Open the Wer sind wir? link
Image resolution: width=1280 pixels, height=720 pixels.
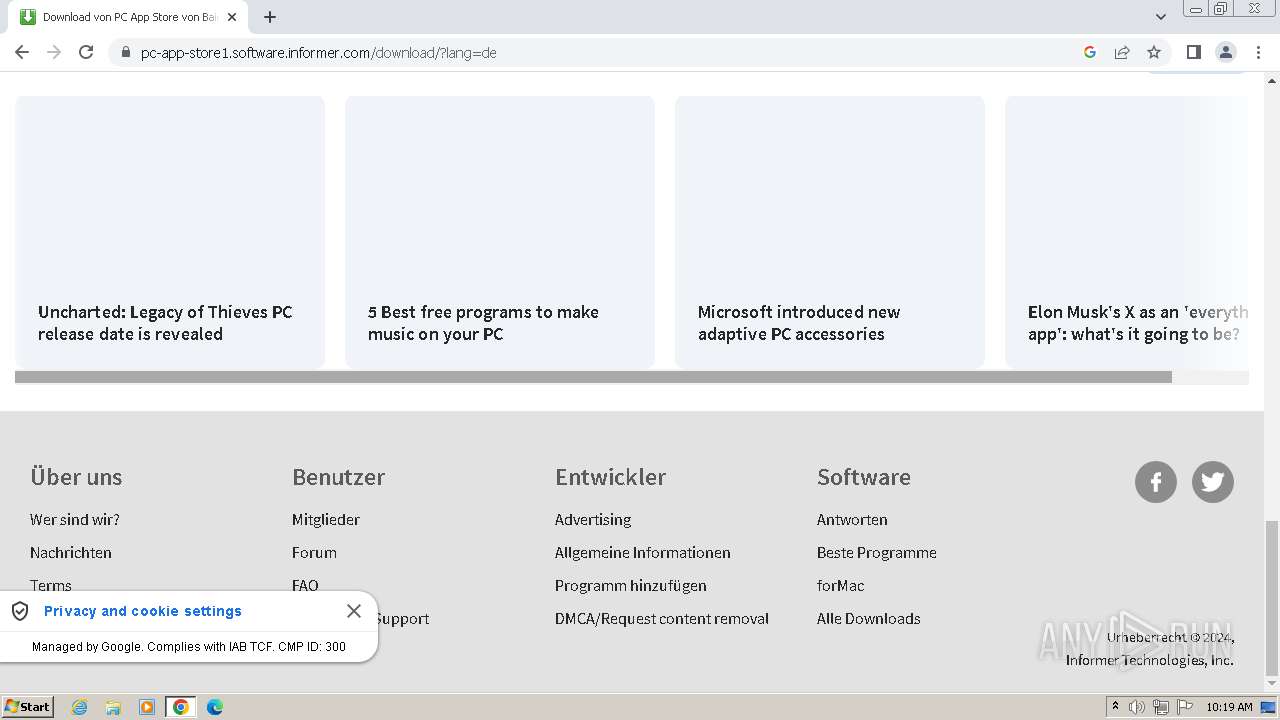pos(75,519)
